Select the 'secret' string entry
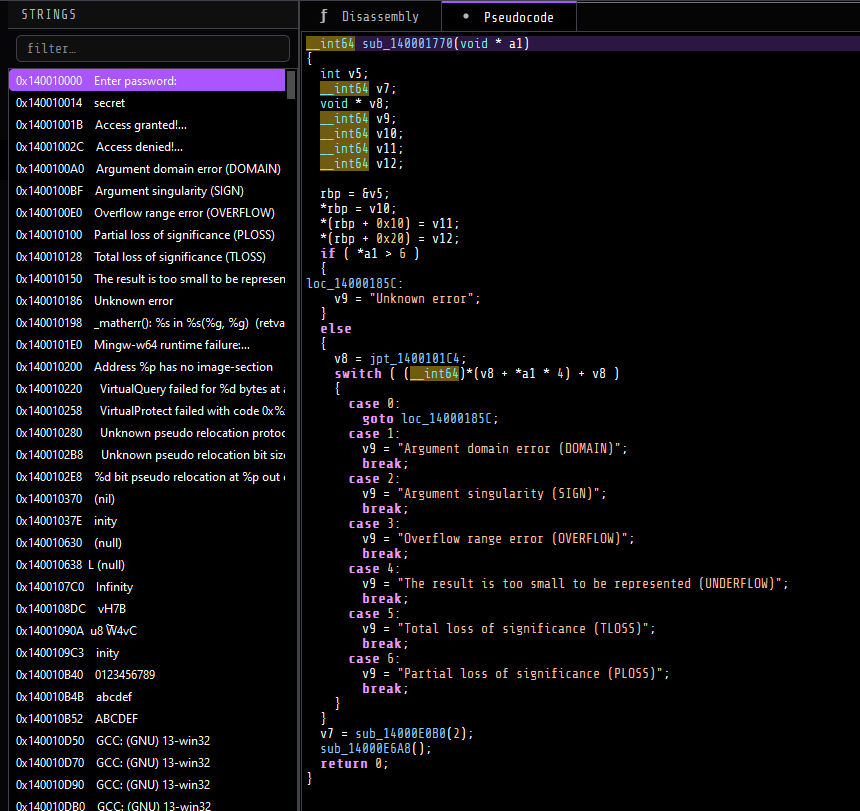This screenshot has height=811, width=860. pyautogui.click(x=147, y=103)
